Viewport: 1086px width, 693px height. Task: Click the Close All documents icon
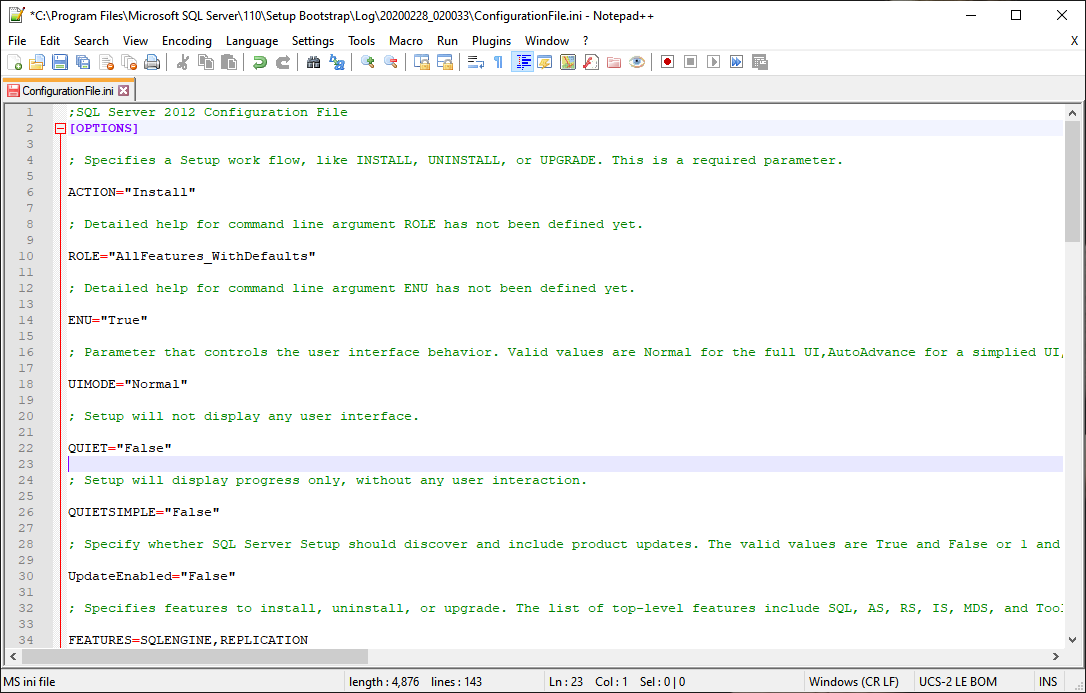click(x=129, y=62)
